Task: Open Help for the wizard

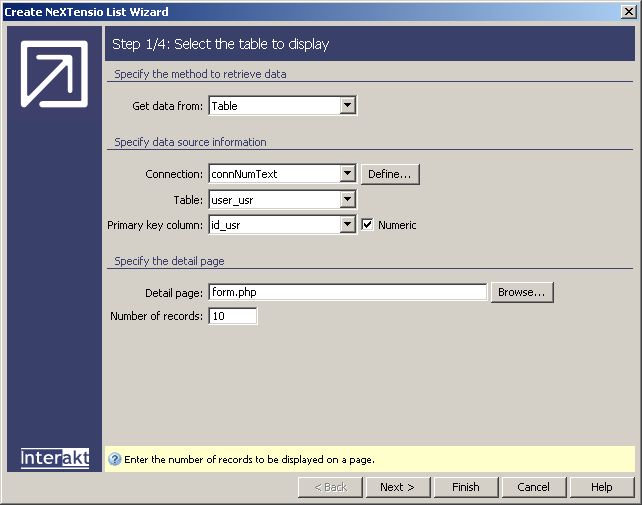Action: tap(601, 487)
